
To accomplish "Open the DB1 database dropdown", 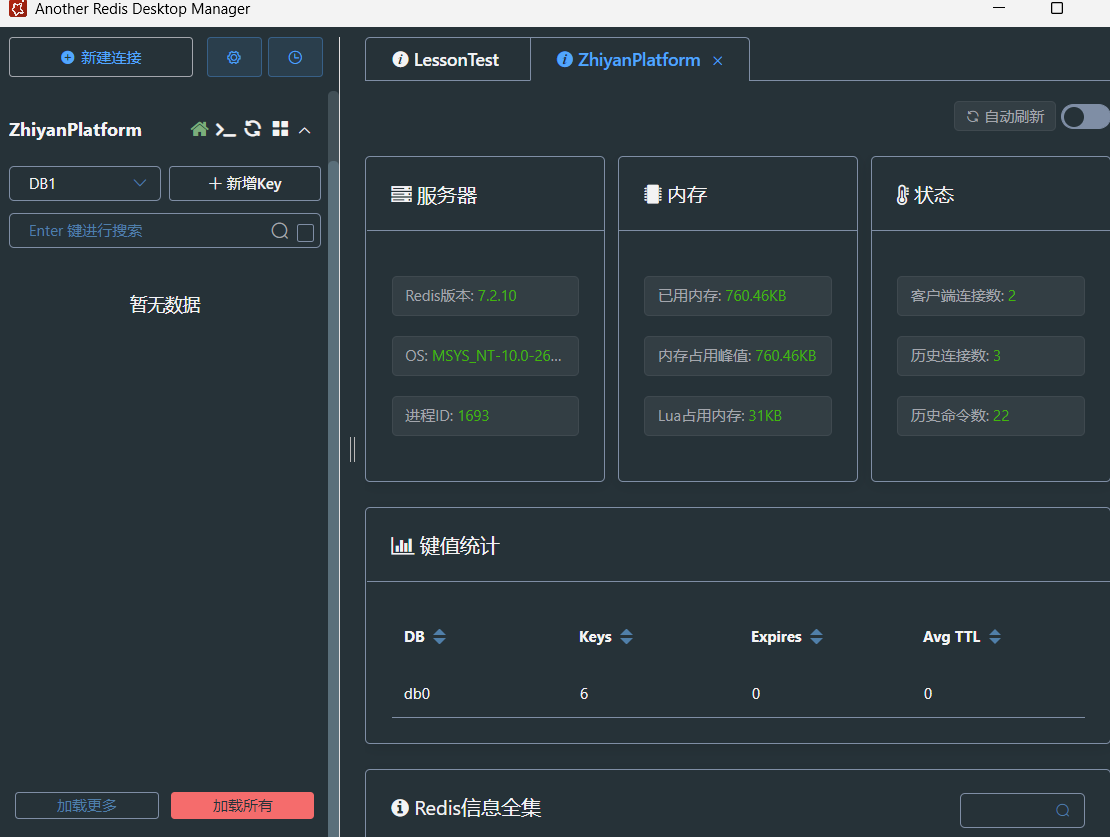I will (85, 184).
